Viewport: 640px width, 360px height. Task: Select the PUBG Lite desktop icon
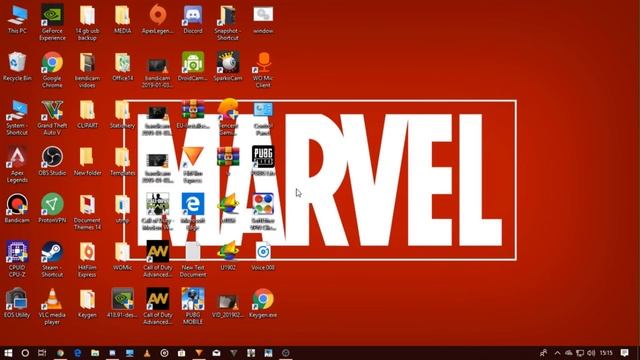(x=263, y=161)
